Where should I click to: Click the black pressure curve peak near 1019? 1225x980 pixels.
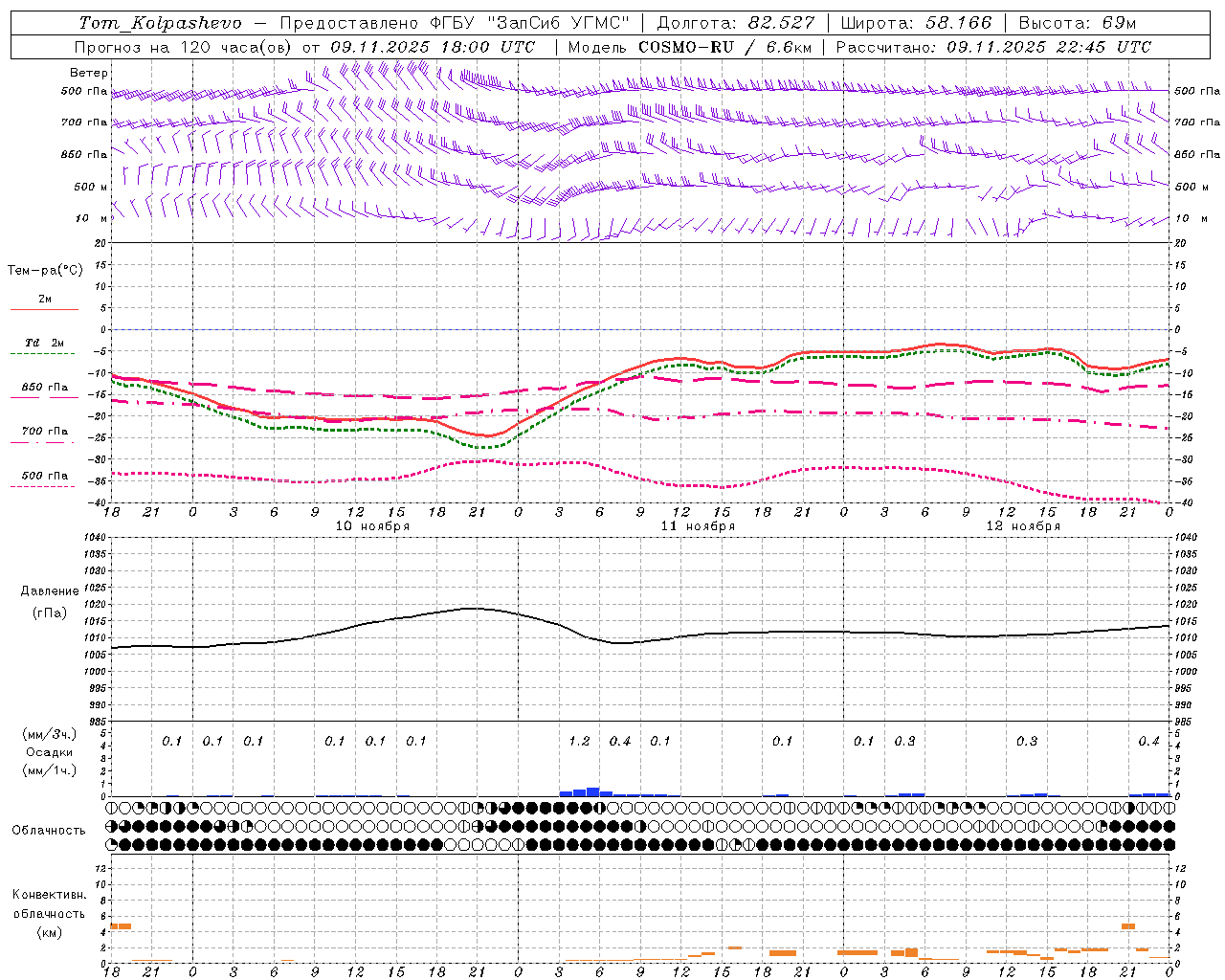pos(473,609)
